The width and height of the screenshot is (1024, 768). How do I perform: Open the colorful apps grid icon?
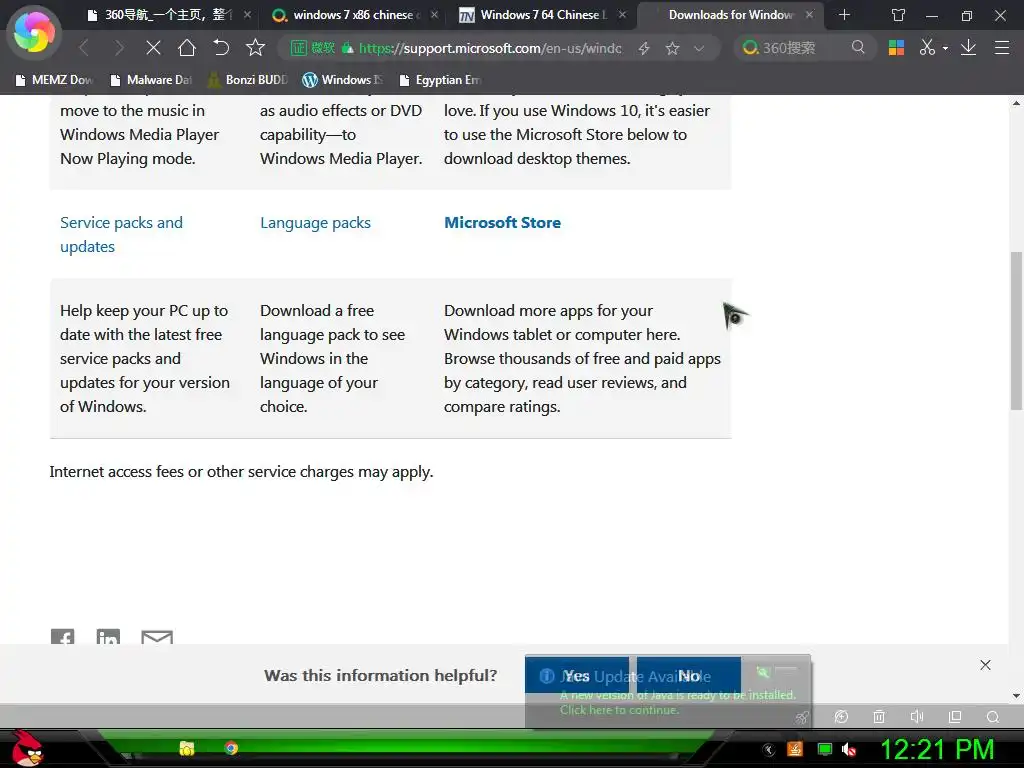[896, 48]
